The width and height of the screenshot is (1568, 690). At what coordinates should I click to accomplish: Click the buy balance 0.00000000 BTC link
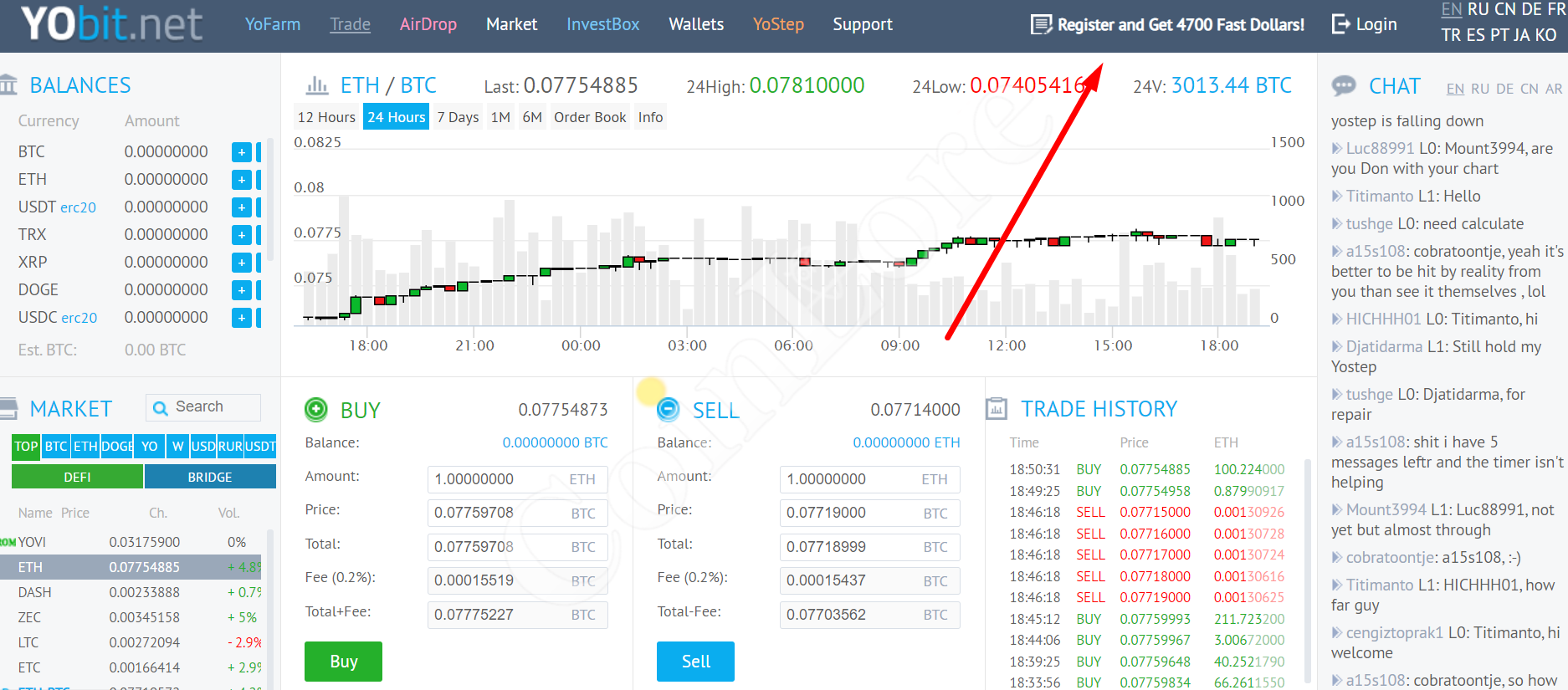[555, 442]
